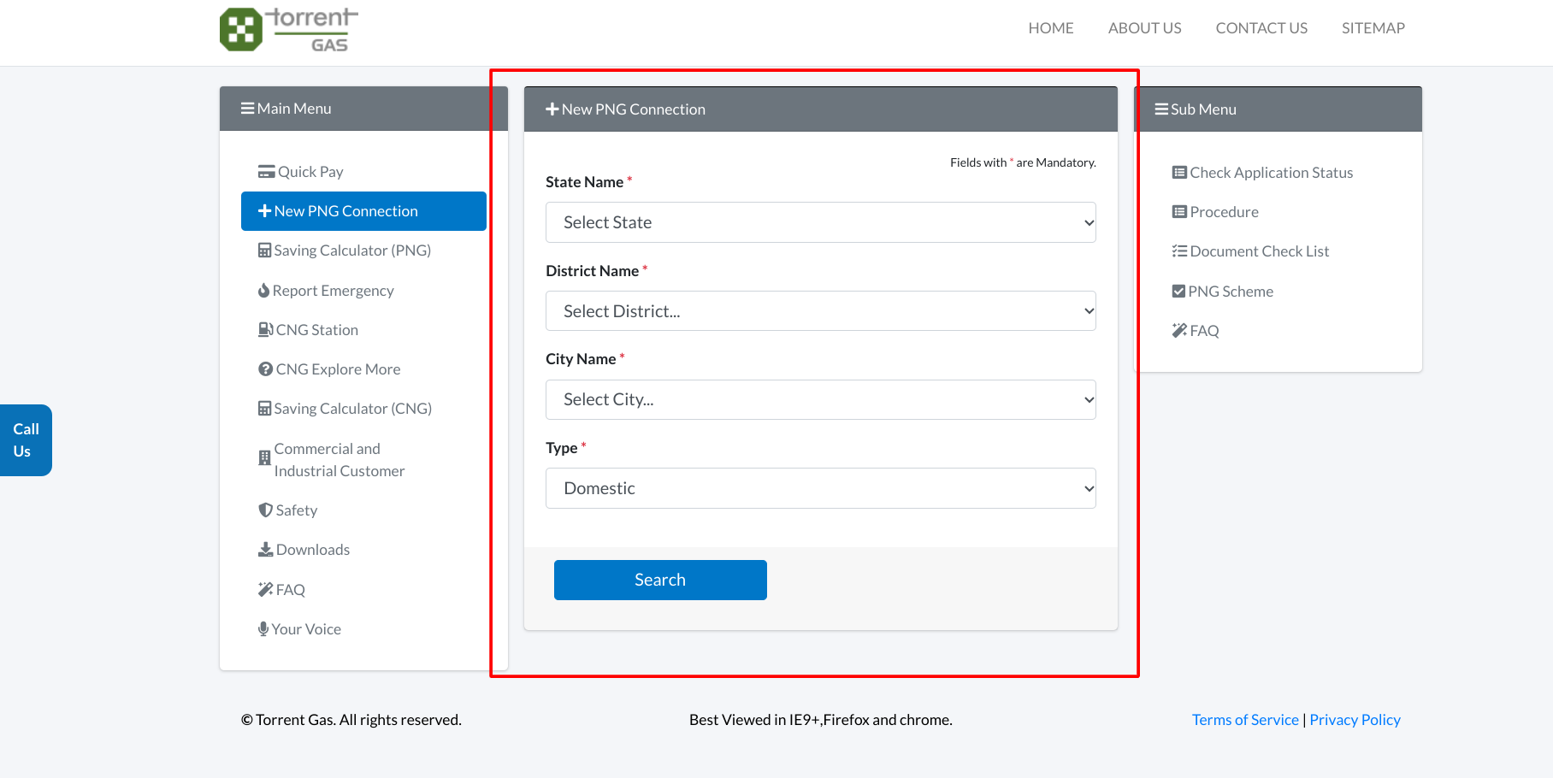Go to ABOUT US in top navigation

click(1144, 28)
